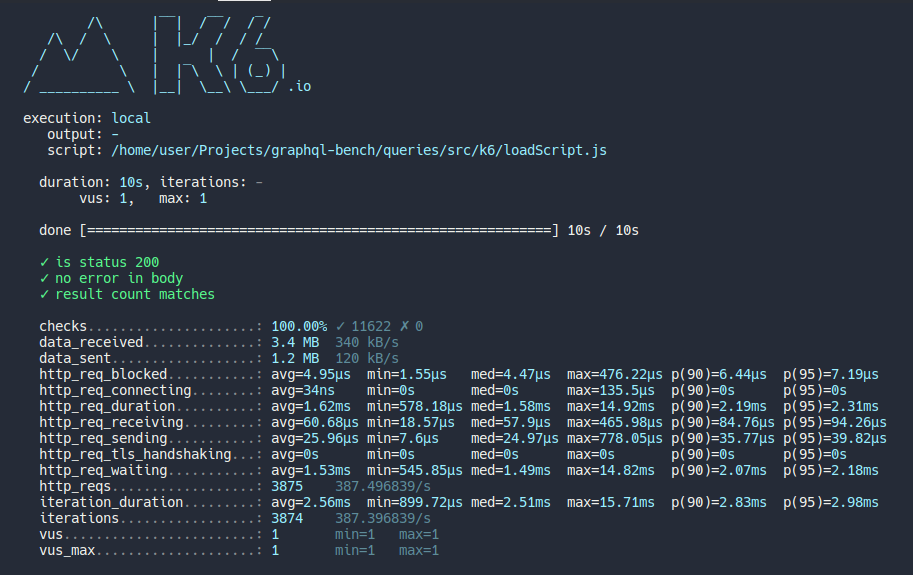Click the '387.496839/s' request rate
The image size is (913, 575).
pos(383,487)
